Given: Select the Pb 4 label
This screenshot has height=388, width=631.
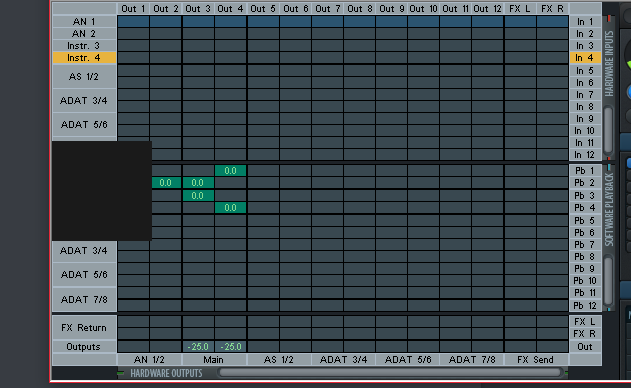Looking at the screenshot, I should 585,208.
